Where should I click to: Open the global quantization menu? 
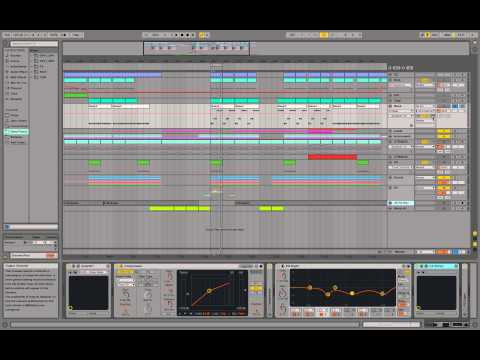76,35
